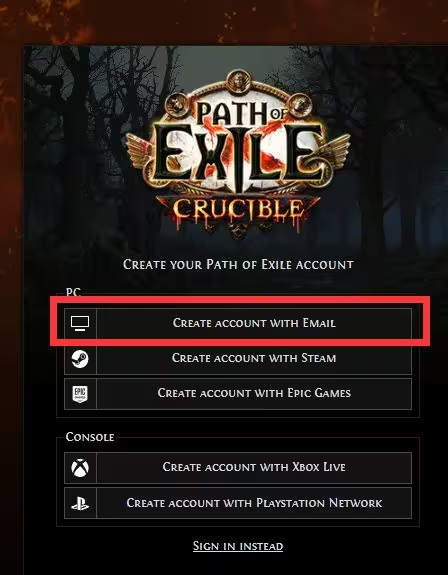The image size is (448, 575).
Task: Click the Steam logo icon
Action: 80,358
